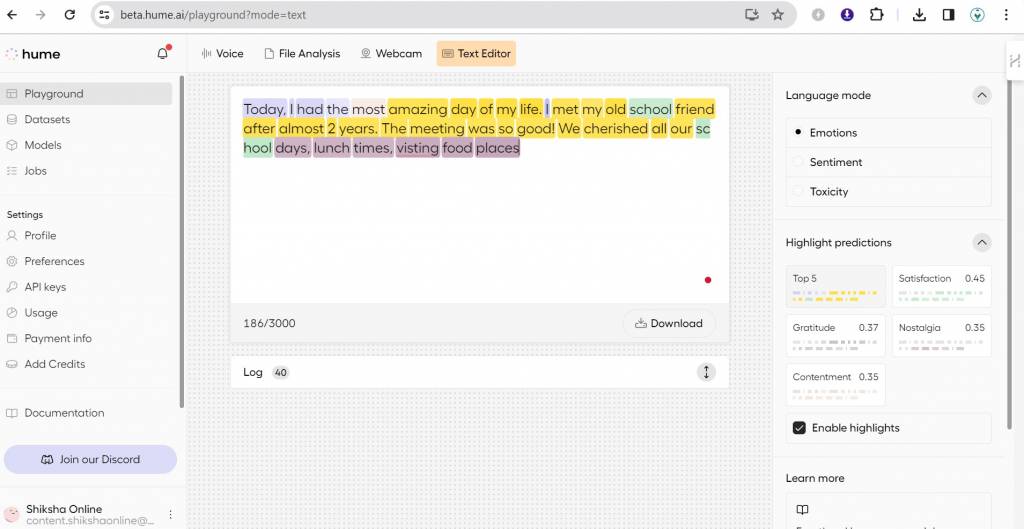Click the three-dot menu beside Shiksha Online
Screen dimensions: 1024x529
(170, 514)
